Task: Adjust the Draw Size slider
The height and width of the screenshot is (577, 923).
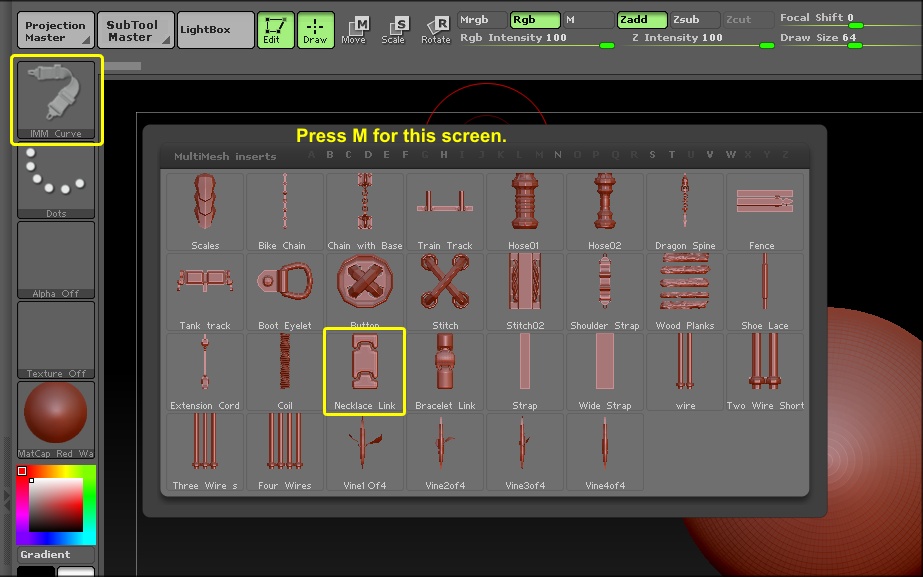Action: click(x=851, y=39)
